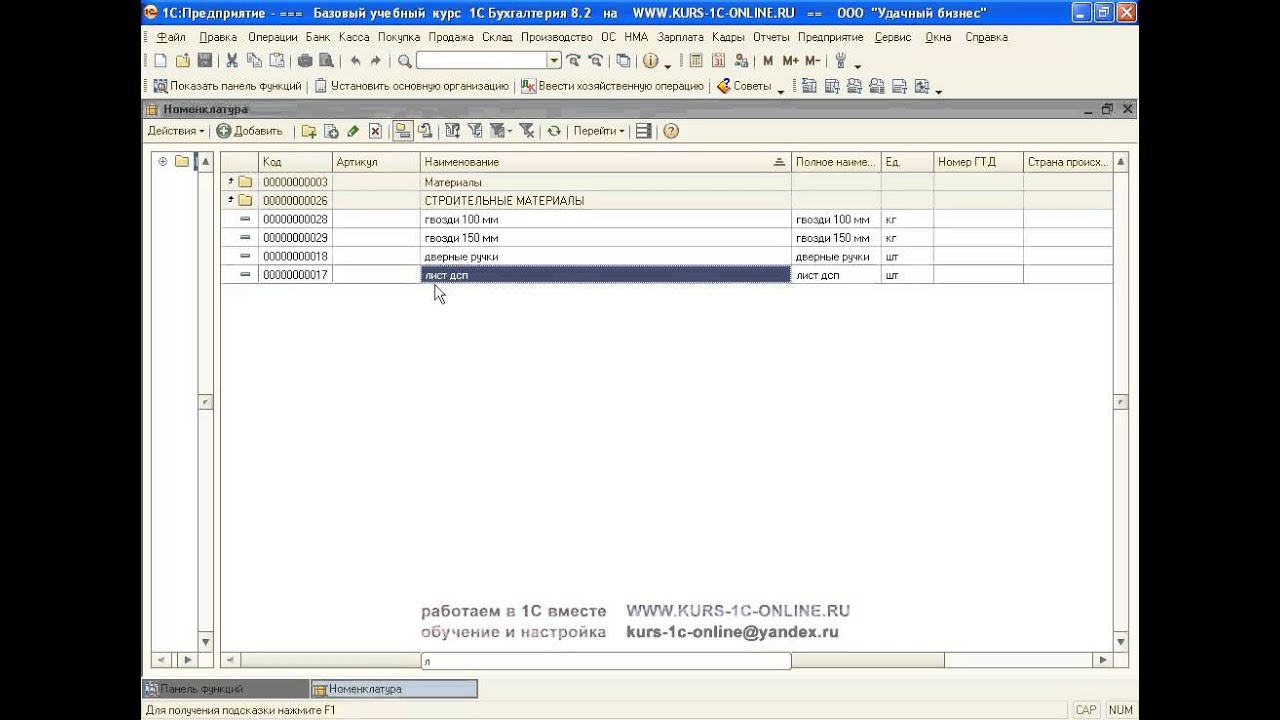Click the search text input field
Image resolution: width=1280 pixels, height=720 pixels.
tap(482, 61)
